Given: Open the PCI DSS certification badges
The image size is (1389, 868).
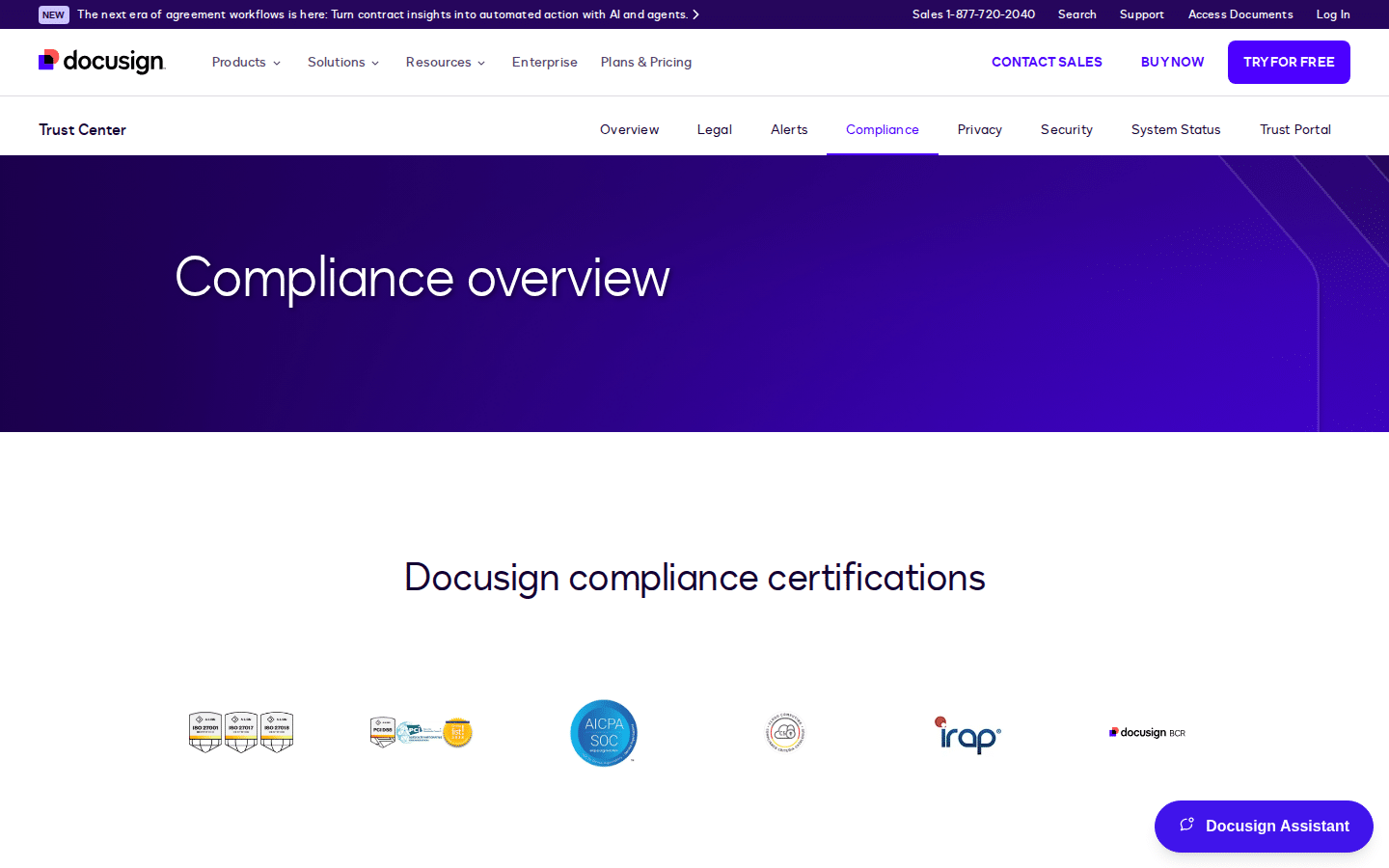Looking at the screenshot, I should click(x=422, y=733).
